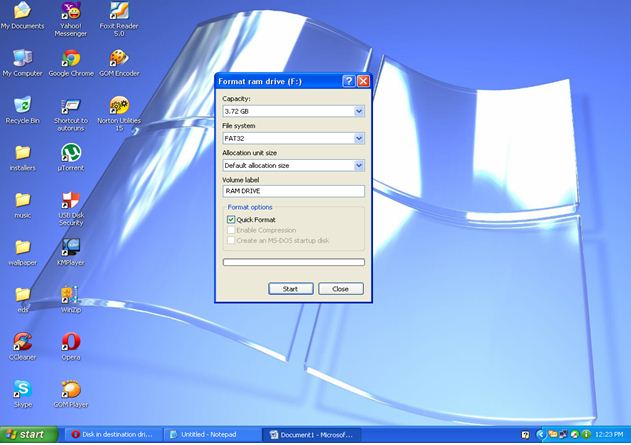
Task: Select the uTorrent desktop icon
Action: pyautogui.click(x=71, y=153)
